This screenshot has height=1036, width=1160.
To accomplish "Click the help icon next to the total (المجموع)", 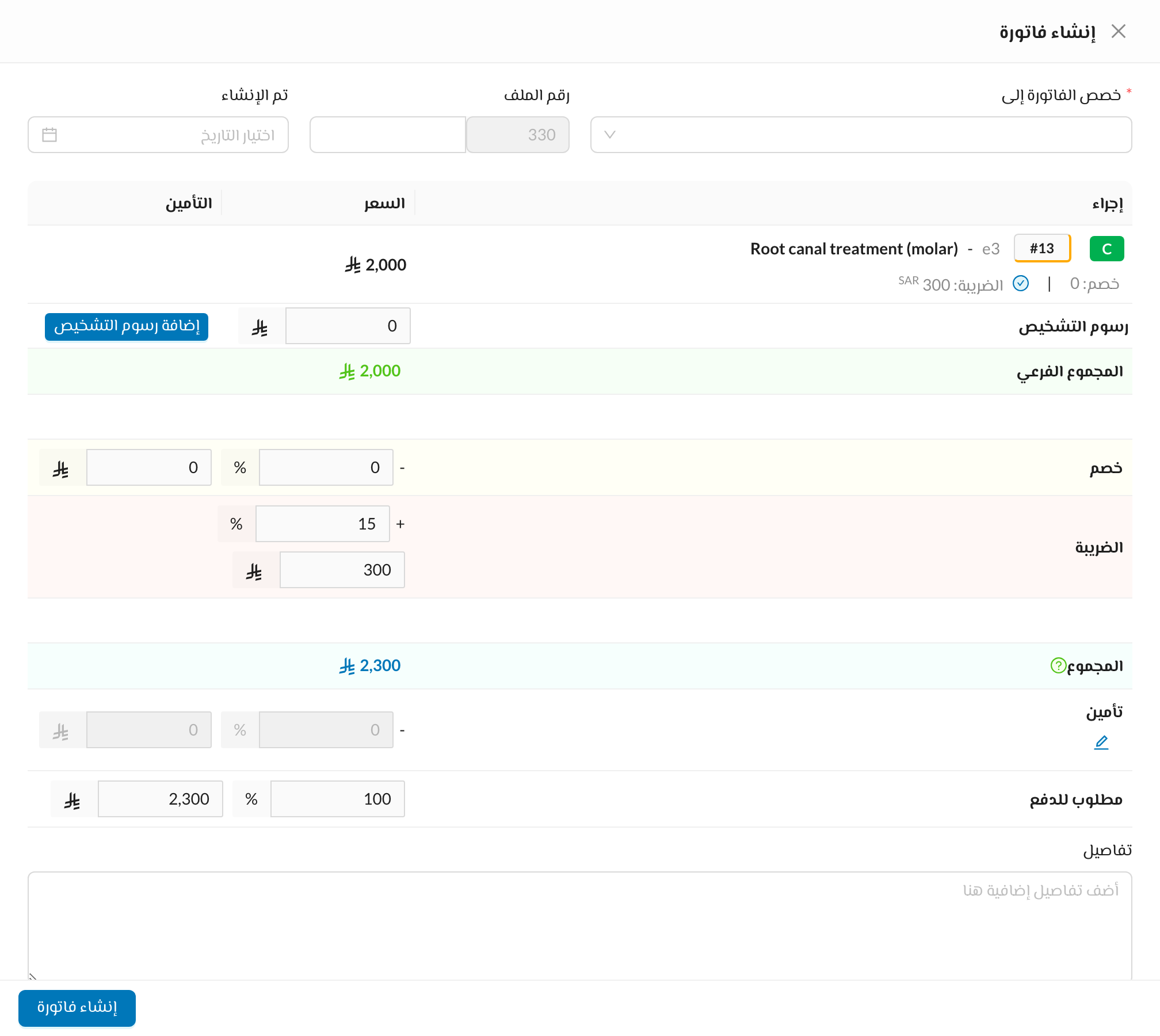I will click(x=1058, y=665).
